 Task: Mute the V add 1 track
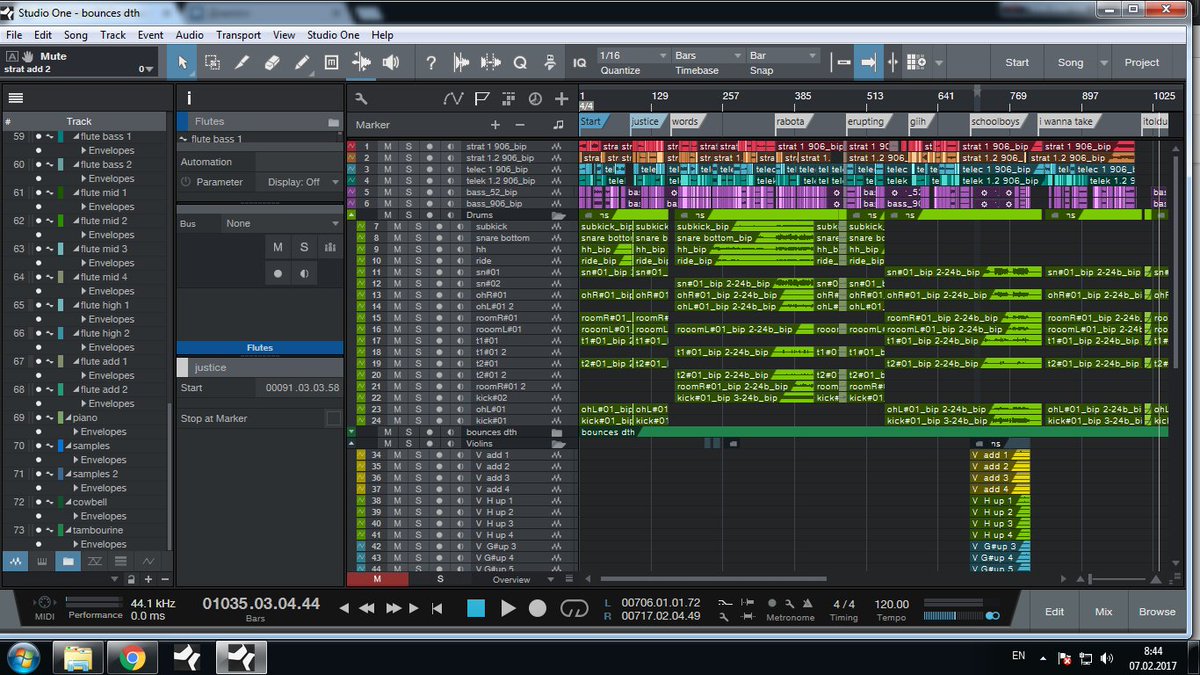397,455
